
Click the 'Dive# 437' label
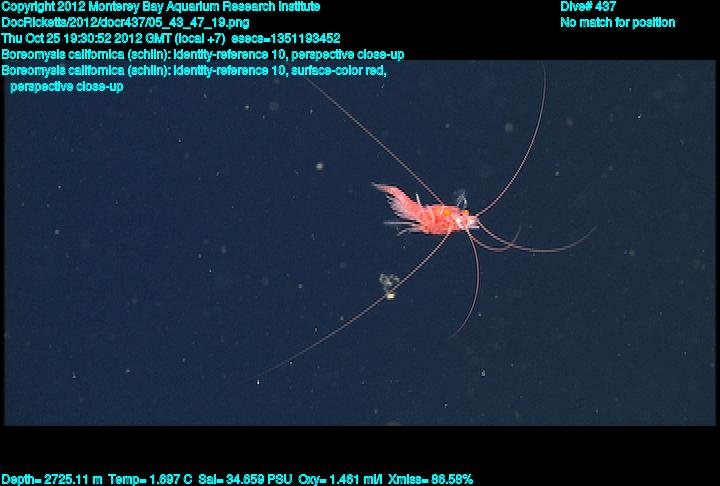click(588, 7)
